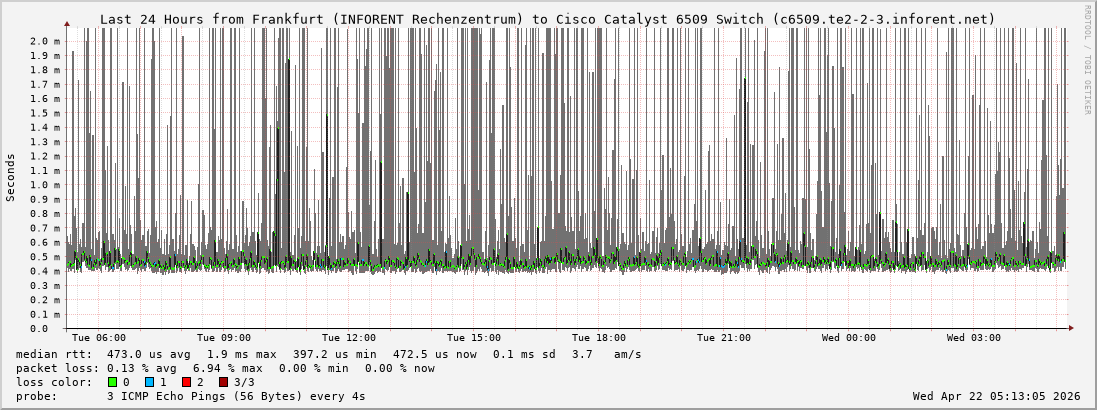
Task: Choose the Wed 03:00 time axis label
Action: (x=974, y=338)
